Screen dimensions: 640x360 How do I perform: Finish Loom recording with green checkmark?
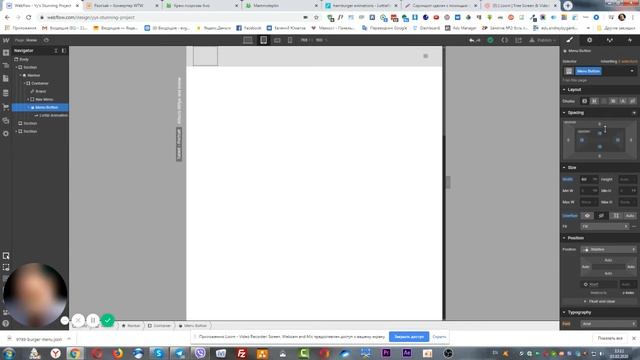[x=107, y=320]
